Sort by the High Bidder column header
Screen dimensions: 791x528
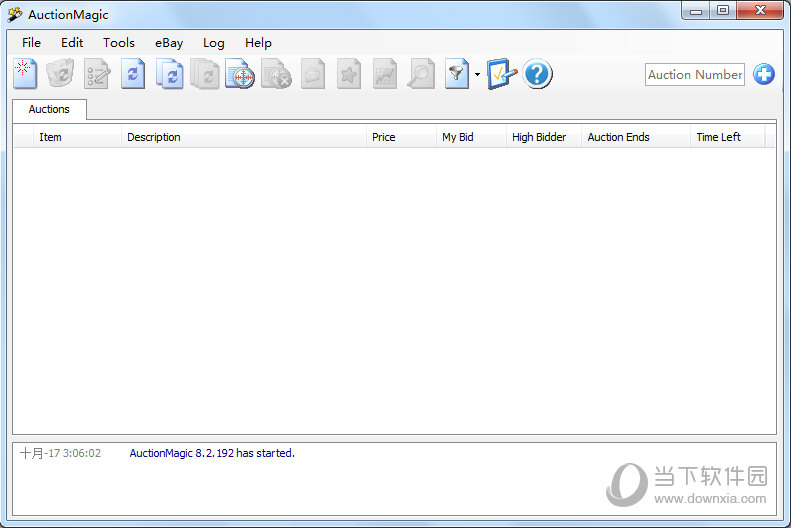click(x=544, y=137)
